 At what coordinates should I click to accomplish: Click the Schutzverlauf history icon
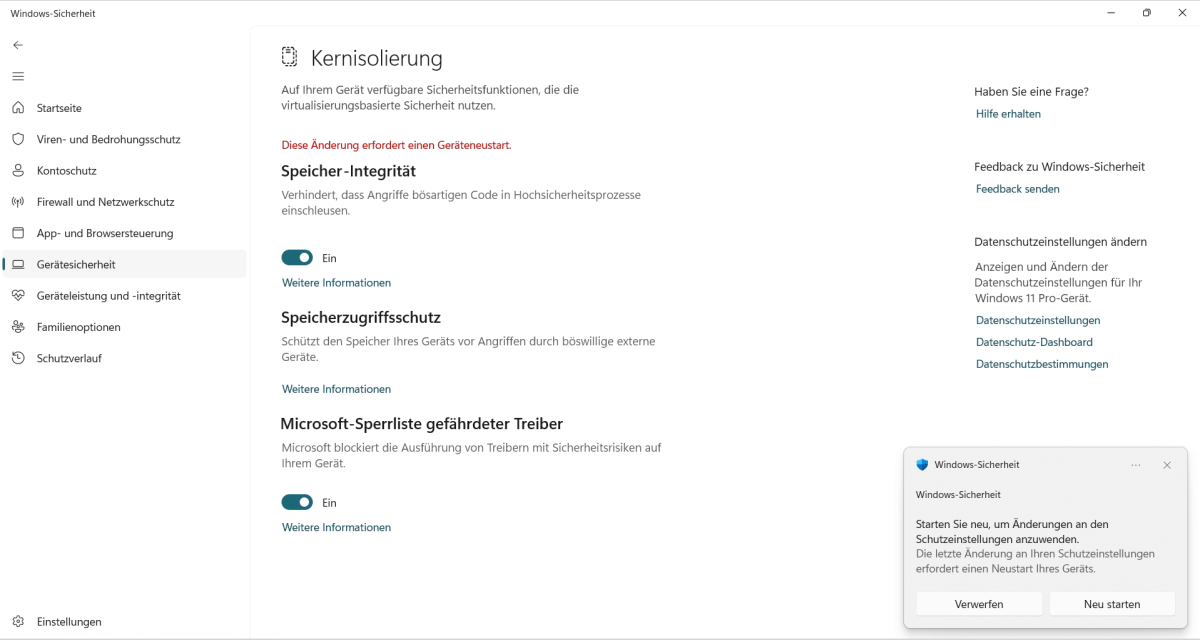(x=18, y=358)
